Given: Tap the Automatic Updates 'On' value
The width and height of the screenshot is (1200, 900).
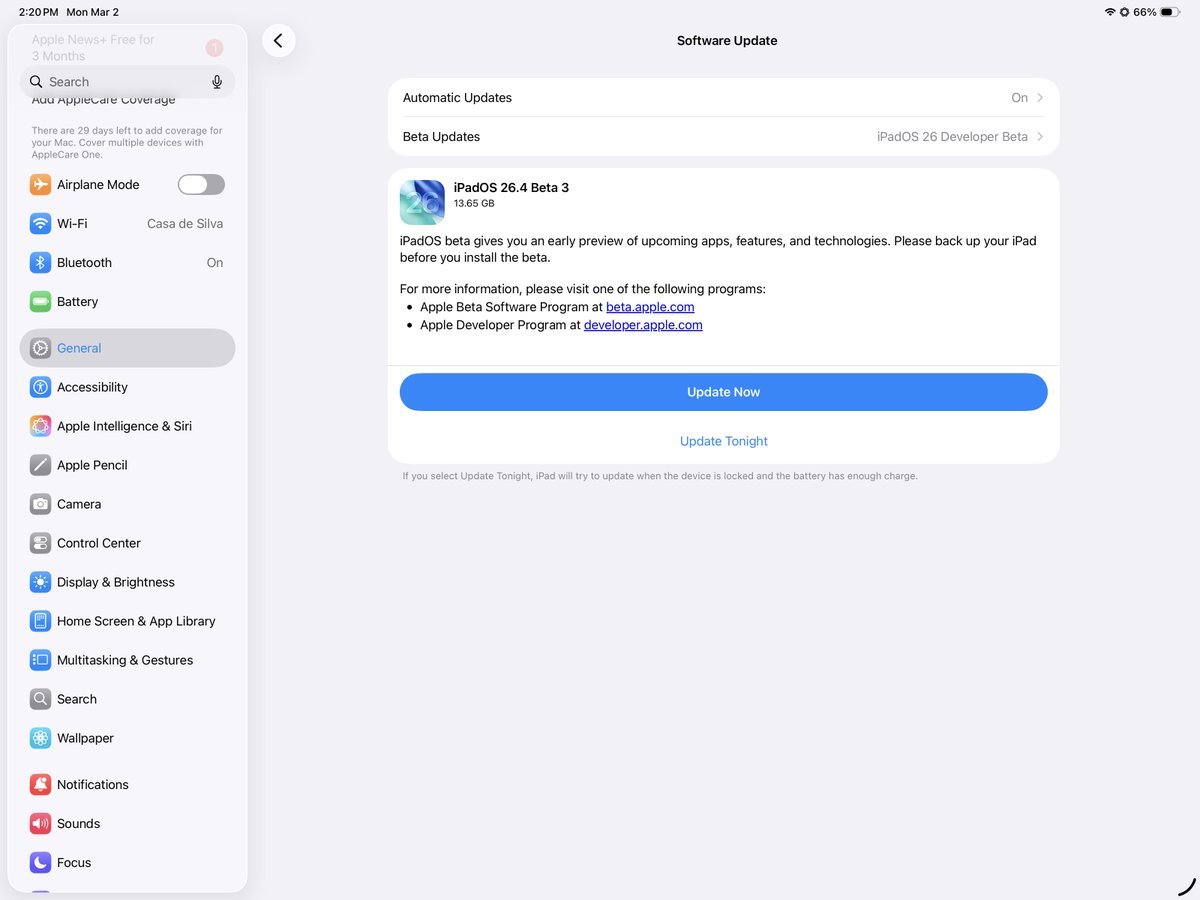Looking at the screenshot, I should pos(1019,98).
